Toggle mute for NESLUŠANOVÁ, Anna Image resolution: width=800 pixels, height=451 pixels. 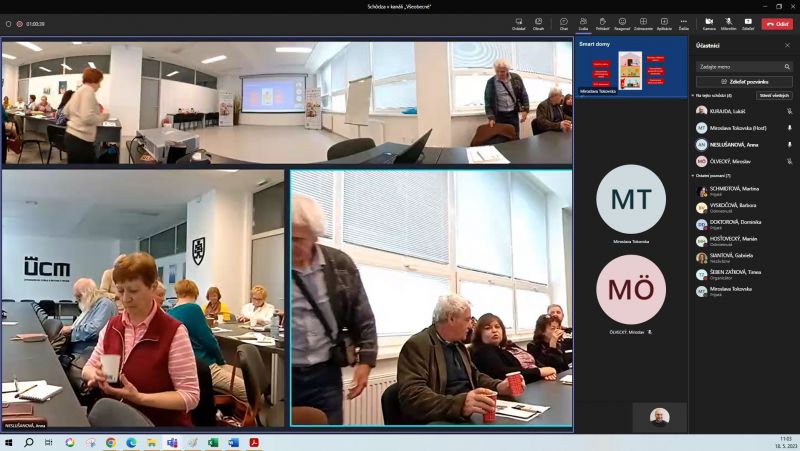[x=789, y=144]
